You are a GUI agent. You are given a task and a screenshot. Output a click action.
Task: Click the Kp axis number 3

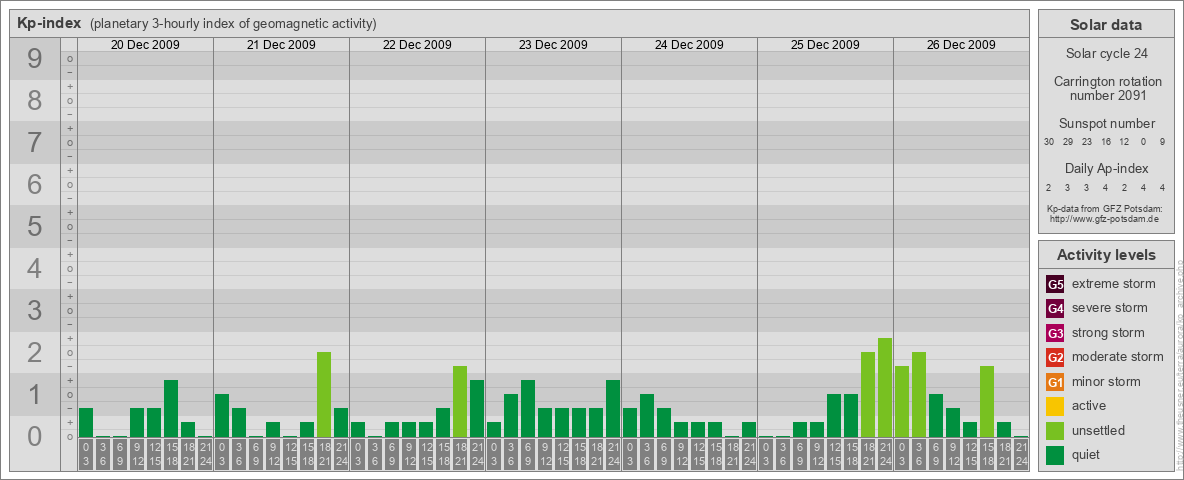pyautogui.click(x=35, y=309)
